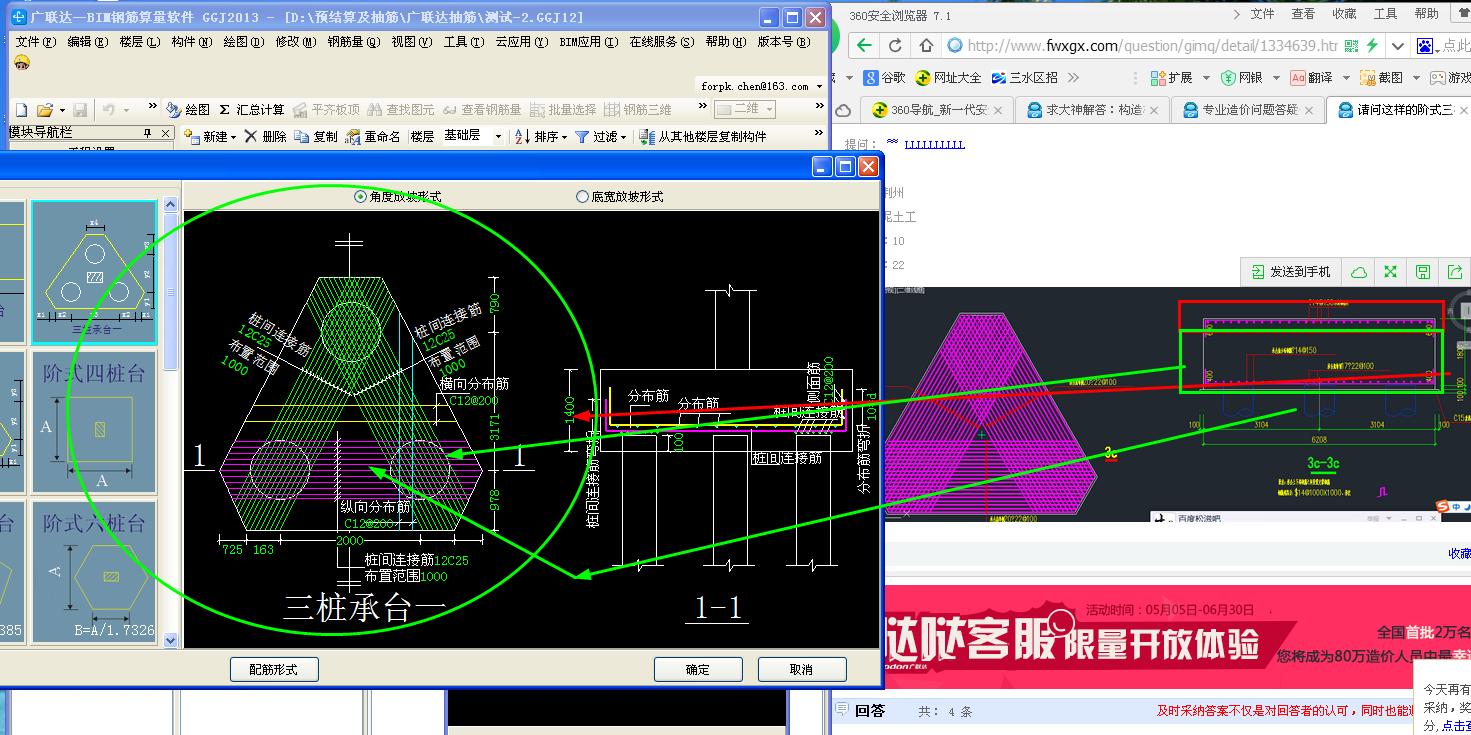Image resolution: width=1471 pixels, height=735 pixels.
Task: Click the 确定 confirm button
Action: pos(698,669)
